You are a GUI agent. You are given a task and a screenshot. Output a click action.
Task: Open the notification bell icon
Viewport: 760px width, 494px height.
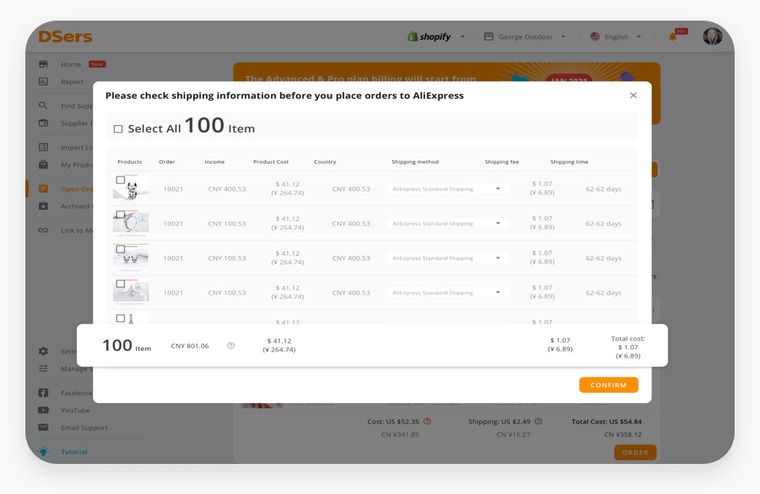(x=673, y=37)
